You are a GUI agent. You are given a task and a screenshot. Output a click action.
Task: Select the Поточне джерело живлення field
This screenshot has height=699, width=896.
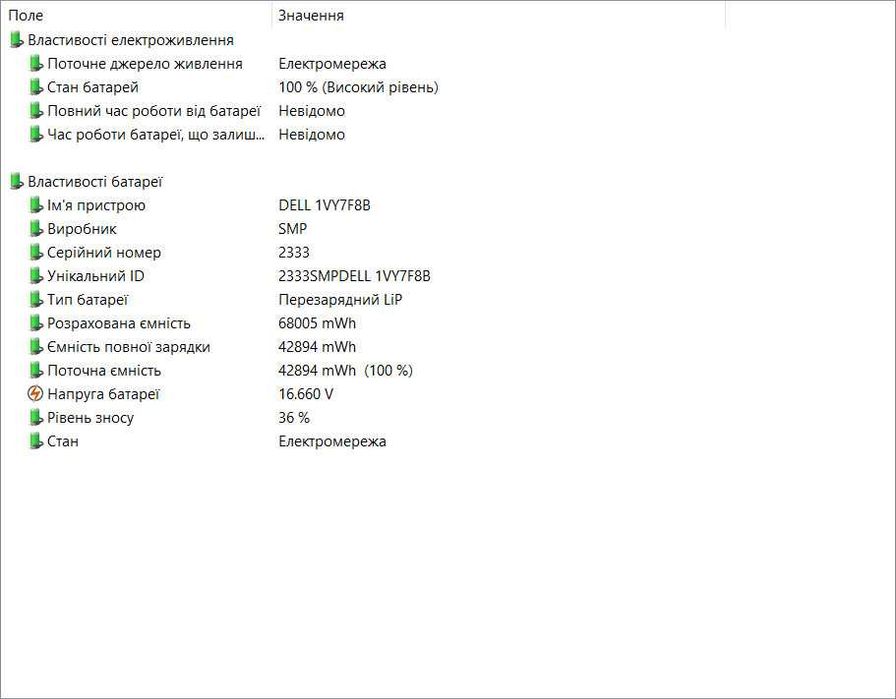(x=145, y=63)
